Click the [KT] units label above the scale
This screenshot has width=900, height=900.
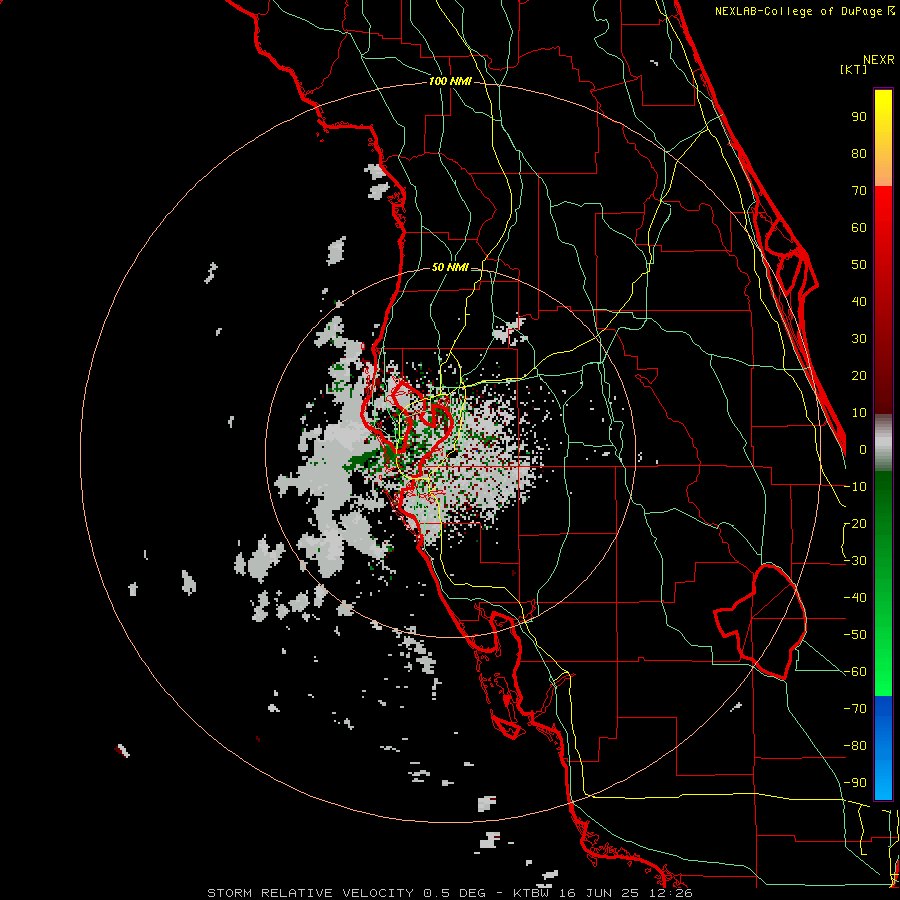pyautogui.click(x=854, y=69)
